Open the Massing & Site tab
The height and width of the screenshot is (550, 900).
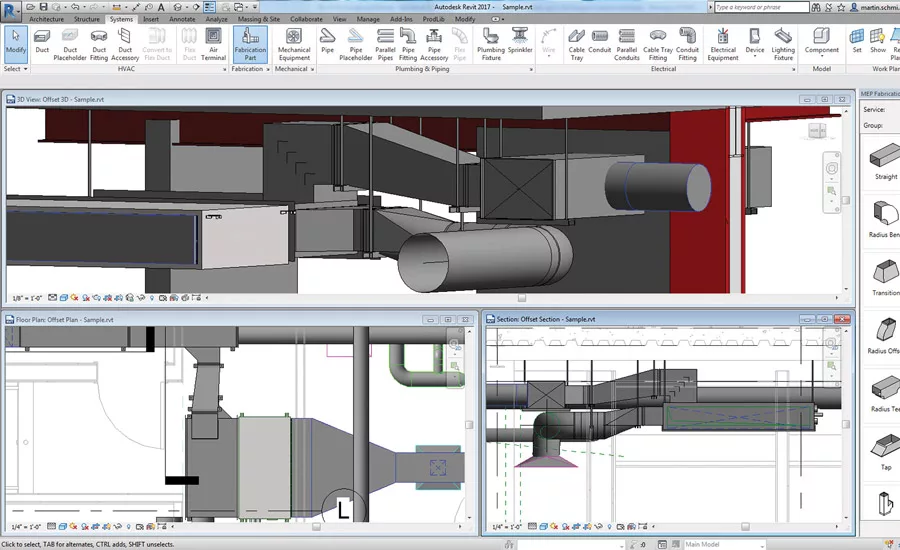point(258,19)
